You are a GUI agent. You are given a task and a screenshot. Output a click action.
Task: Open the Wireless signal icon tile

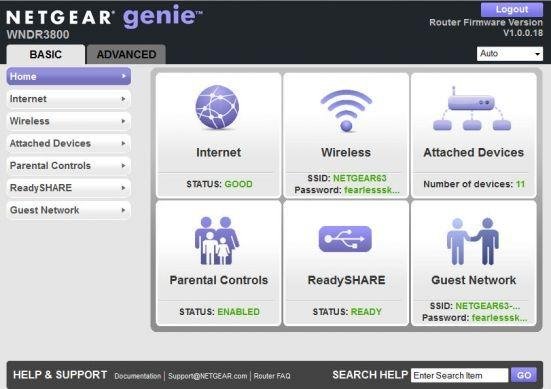pyautogui.click(x=346, y=110)
